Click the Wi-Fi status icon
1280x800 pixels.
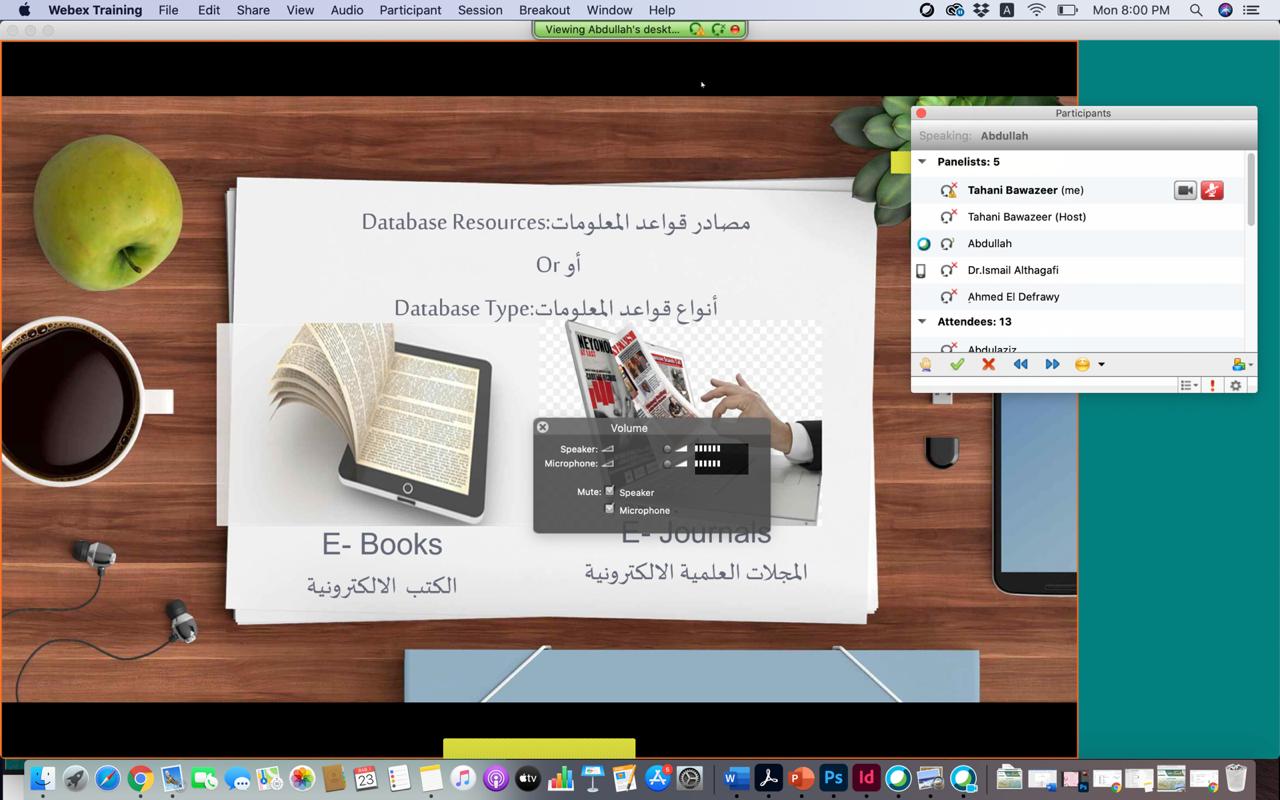point(1036,10)
